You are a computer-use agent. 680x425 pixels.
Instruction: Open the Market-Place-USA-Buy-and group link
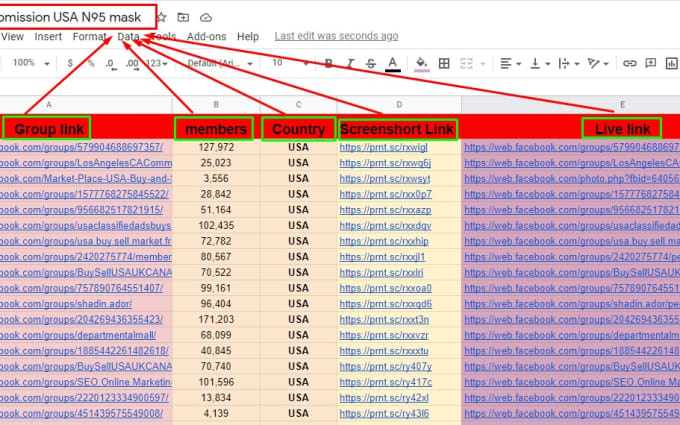point(86,179)
